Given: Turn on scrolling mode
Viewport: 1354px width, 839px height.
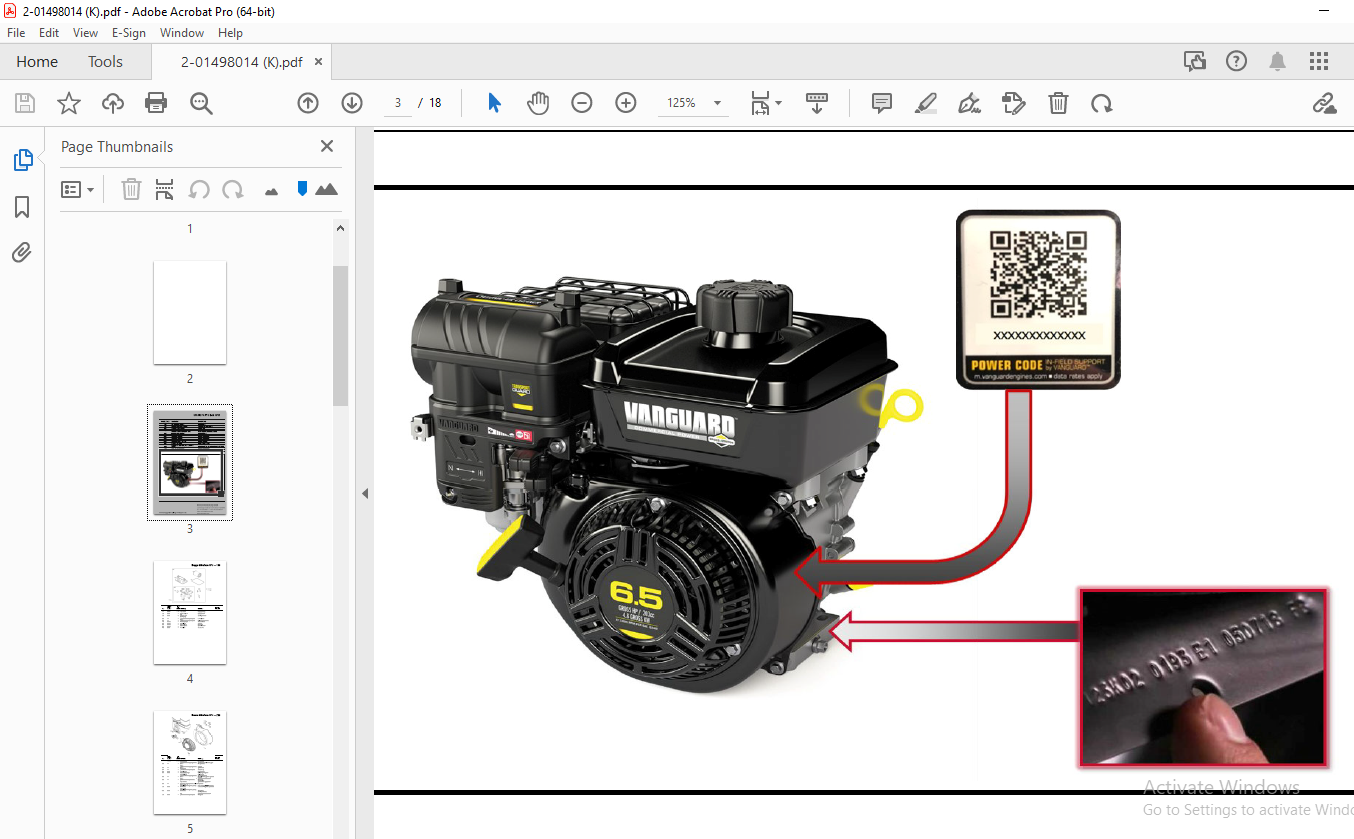Looking at the screenshot, I should 817,103.
